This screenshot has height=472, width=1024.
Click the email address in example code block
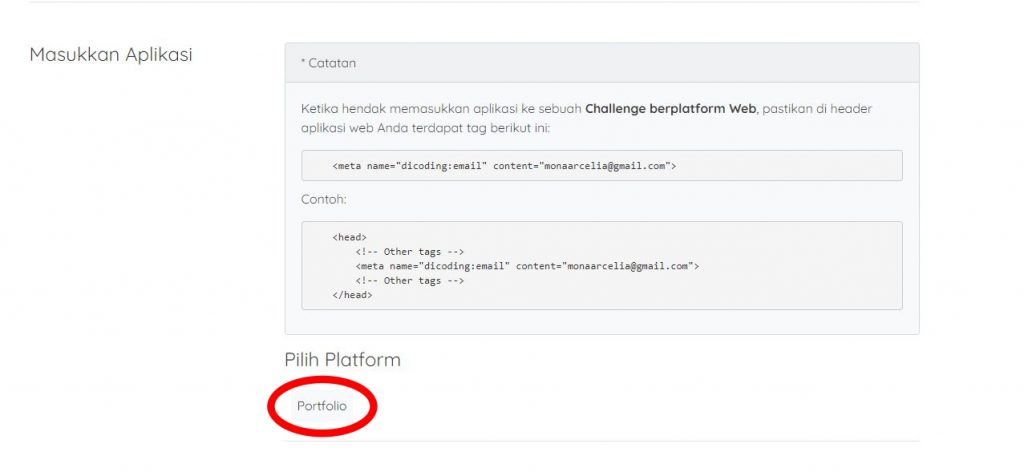[x=628, y=266]
